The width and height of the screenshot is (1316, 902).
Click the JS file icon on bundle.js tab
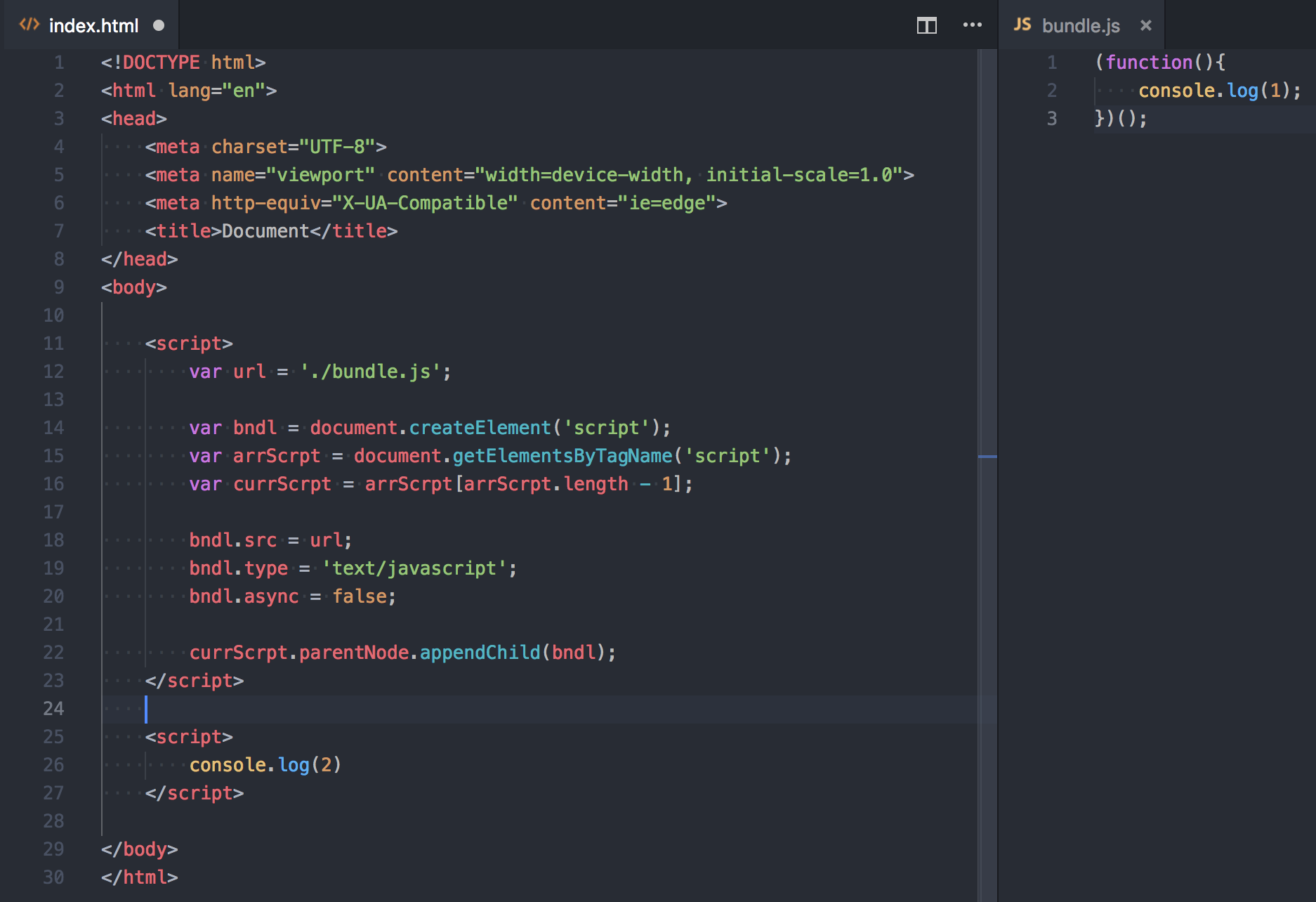pos(1022,25)
